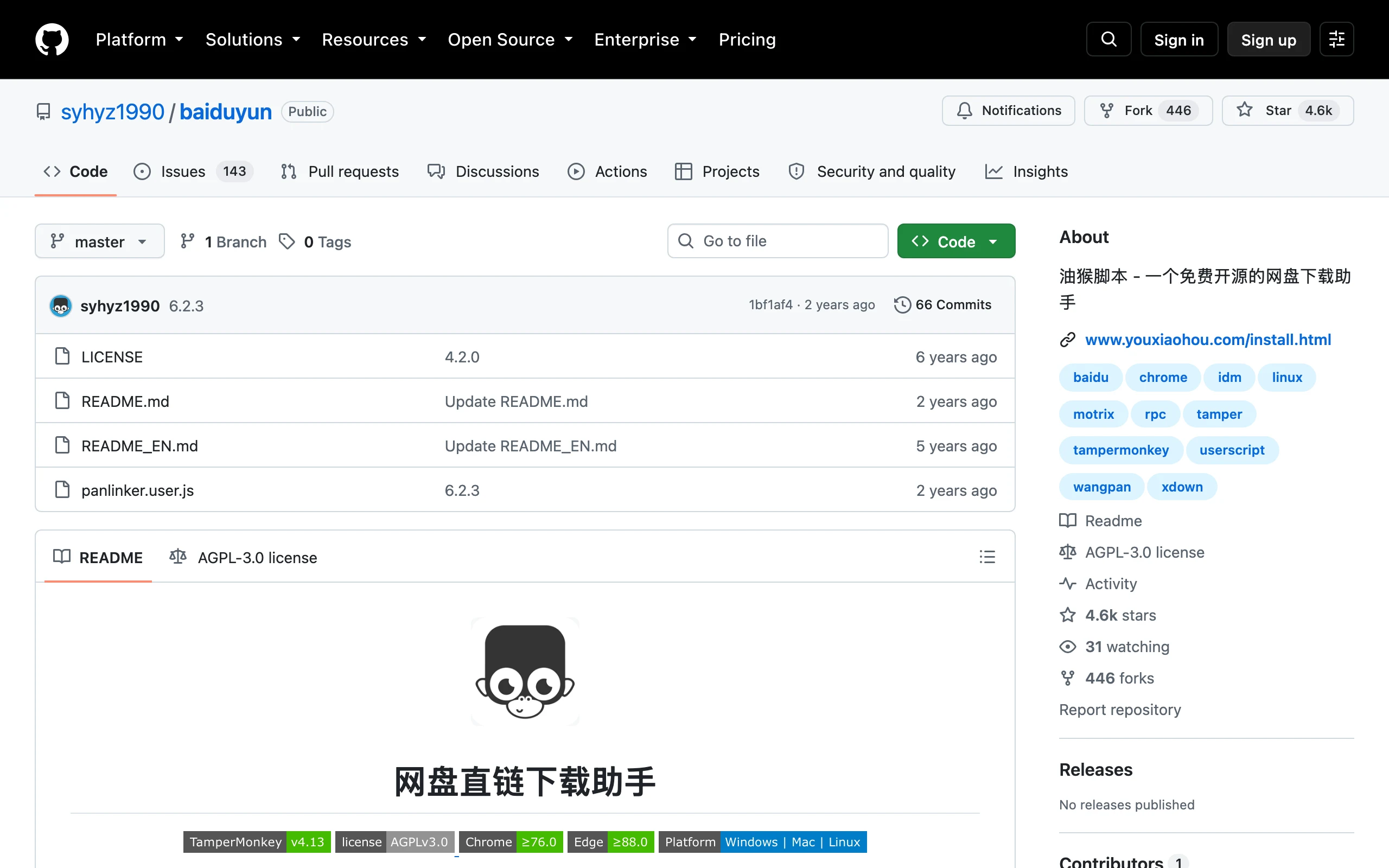Open the 0 Tags link
The image size is (1389, 868).
tap(315, 242)
